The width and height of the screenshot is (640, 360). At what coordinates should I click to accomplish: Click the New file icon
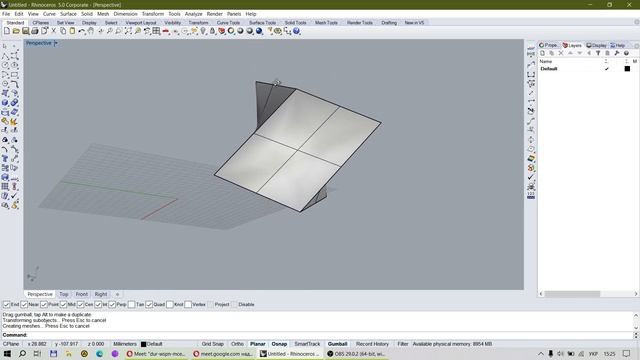pyautogui.click(x=7, y=31)
